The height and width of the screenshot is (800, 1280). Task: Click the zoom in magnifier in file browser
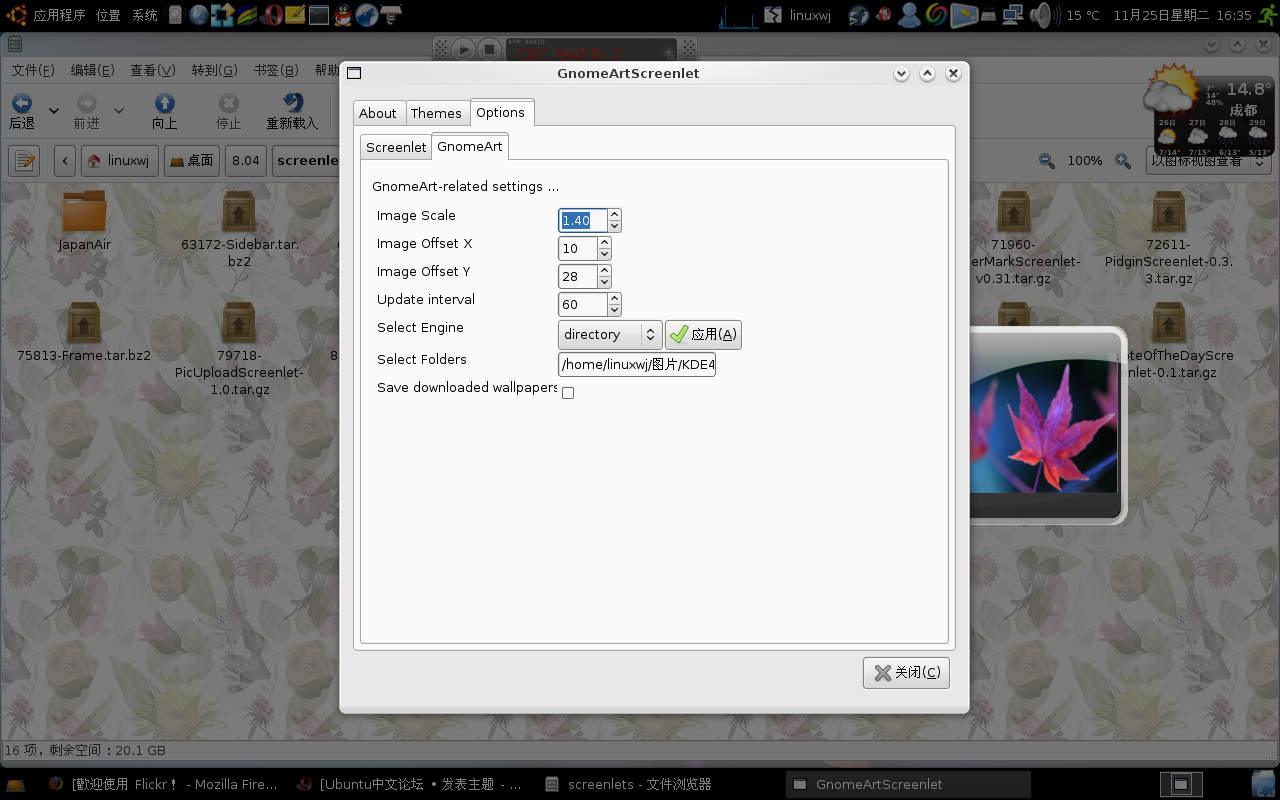click(1123, 160)
